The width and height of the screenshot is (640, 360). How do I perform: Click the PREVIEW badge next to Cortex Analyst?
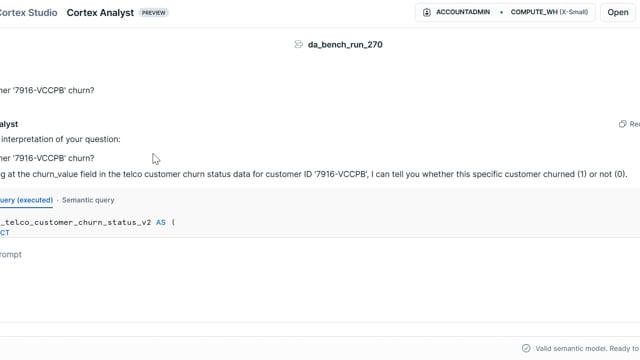[x=153, y=13]
